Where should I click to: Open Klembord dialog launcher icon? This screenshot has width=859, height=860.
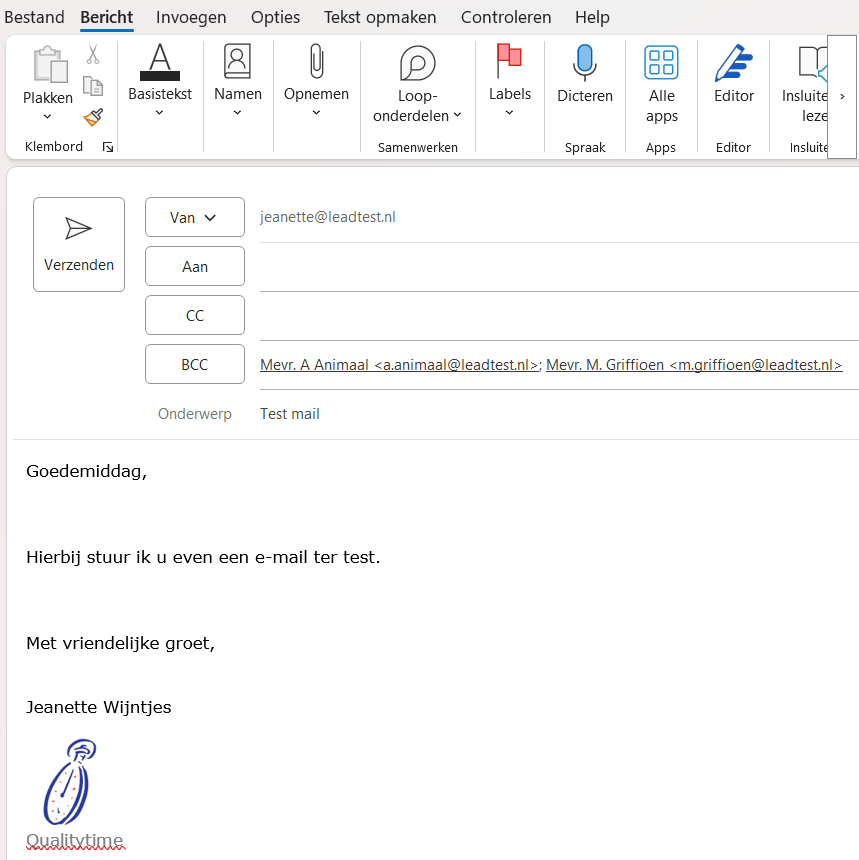pyautogui.click(x=108, y=147)
